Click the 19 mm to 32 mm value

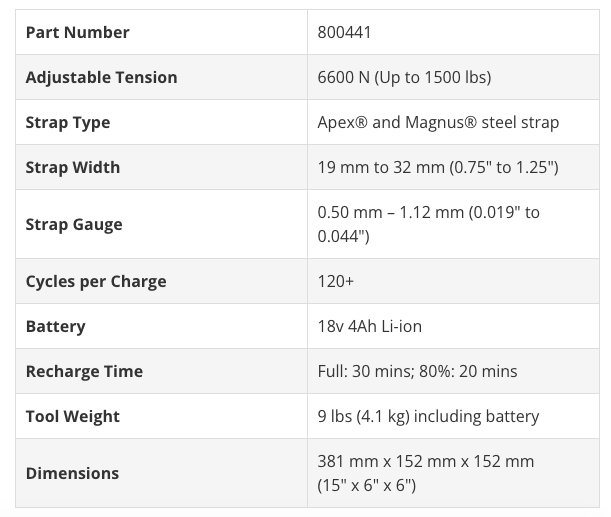coord(437,167)
